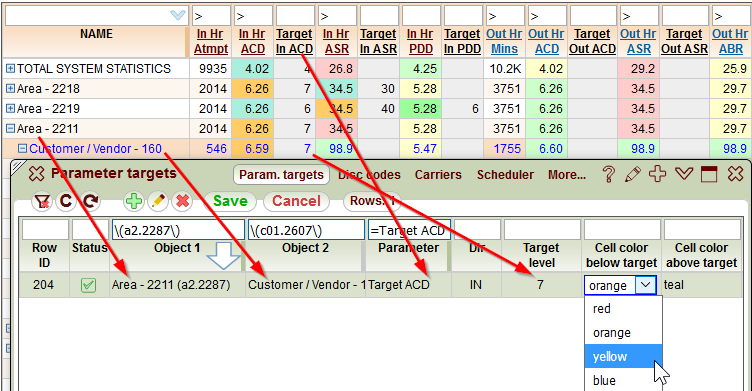Sort by Target In PDD column header
752x391 pixels.
462,41
